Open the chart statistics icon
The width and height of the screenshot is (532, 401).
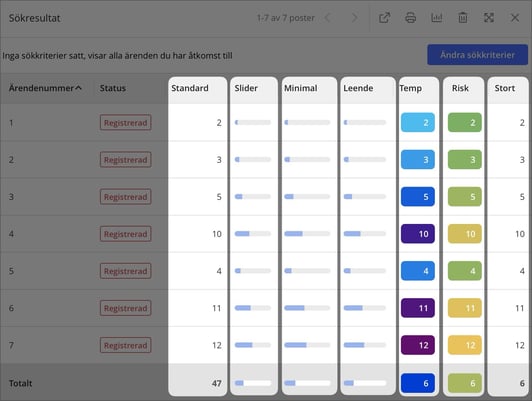point(437,18)
